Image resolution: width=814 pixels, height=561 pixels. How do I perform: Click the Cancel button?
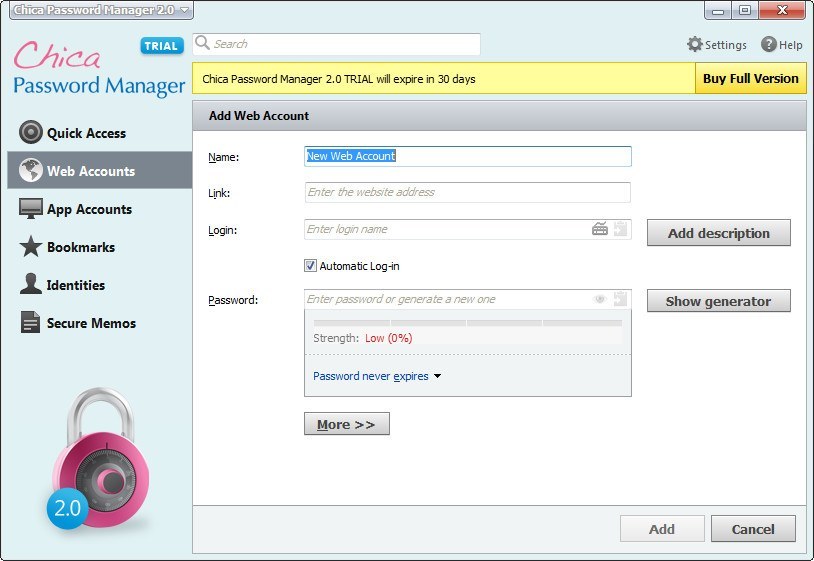[x=753, y=529]
